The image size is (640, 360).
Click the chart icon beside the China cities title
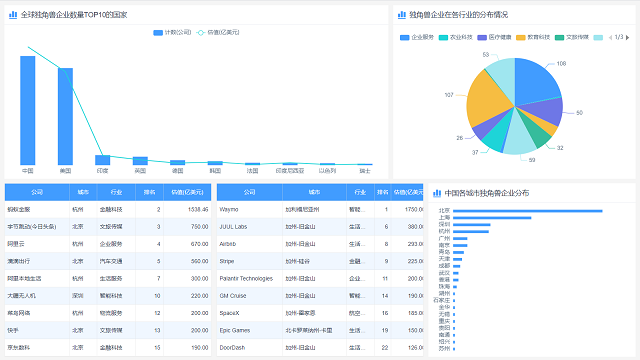point(437,193)
